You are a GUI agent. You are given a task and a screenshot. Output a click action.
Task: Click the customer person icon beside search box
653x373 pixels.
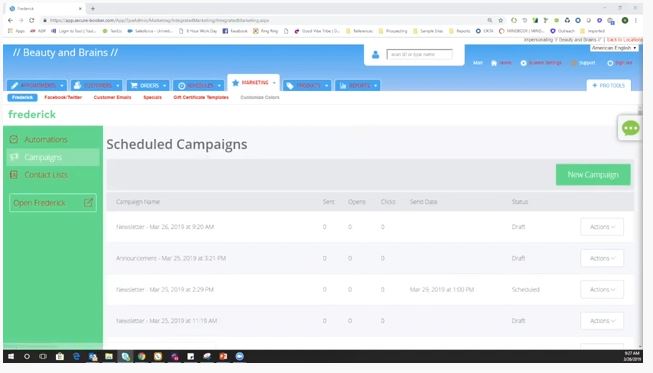coord(375,55)
